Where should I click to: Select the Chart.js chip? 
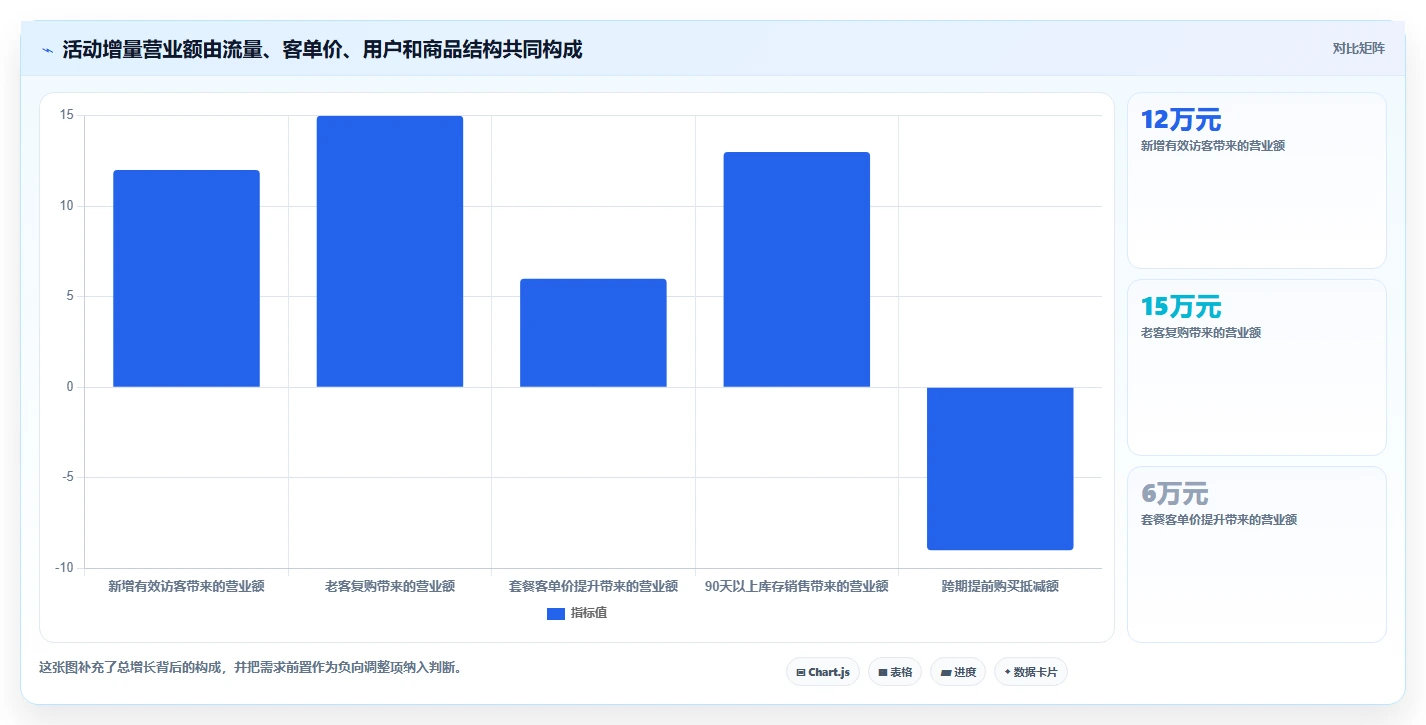(823, 672)
